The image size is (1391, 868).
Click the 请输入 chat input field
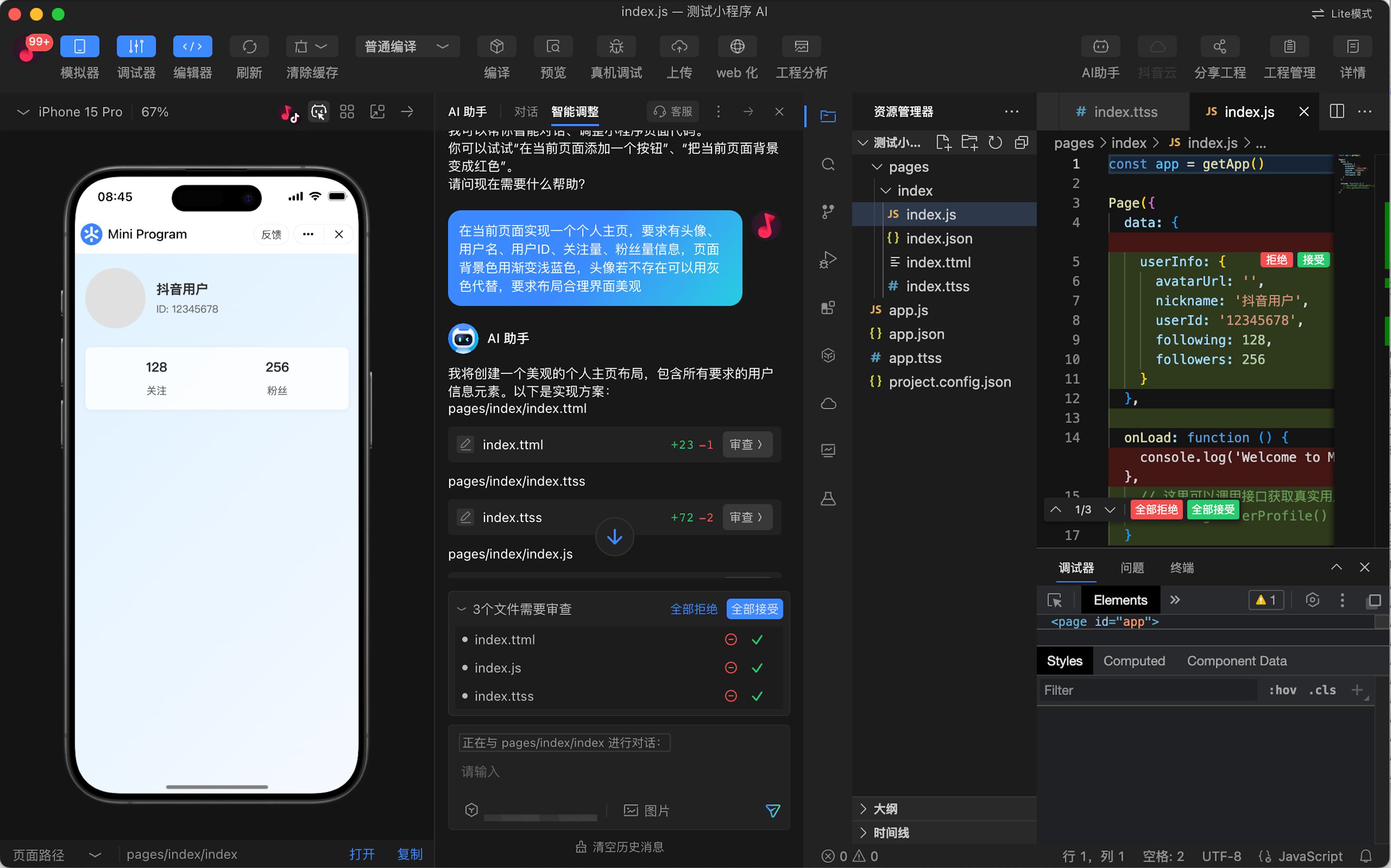tap(619, 772)
